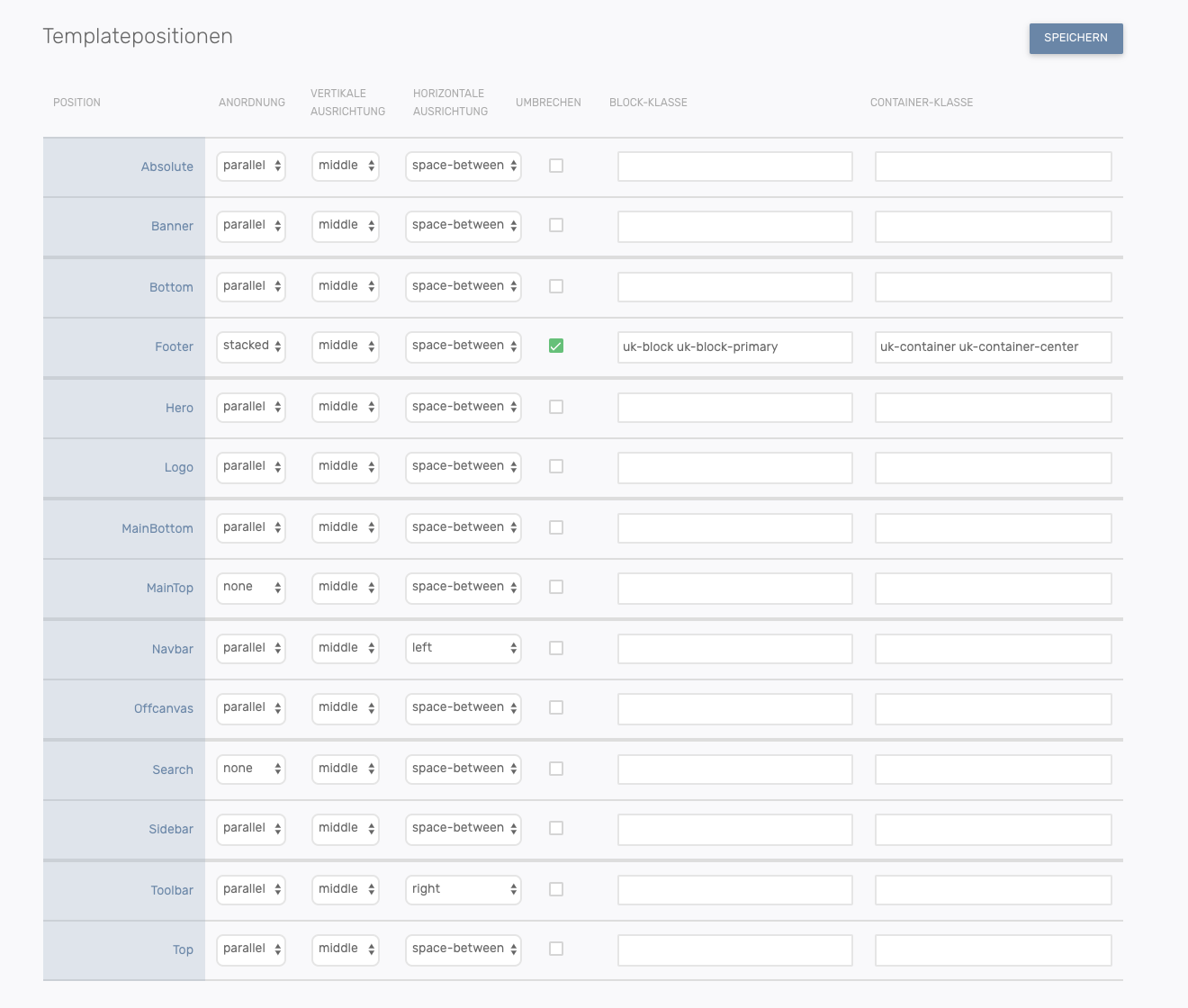1188x1008 pixels.
Task: Click the MainBottom position label
Action: (157, 528)
